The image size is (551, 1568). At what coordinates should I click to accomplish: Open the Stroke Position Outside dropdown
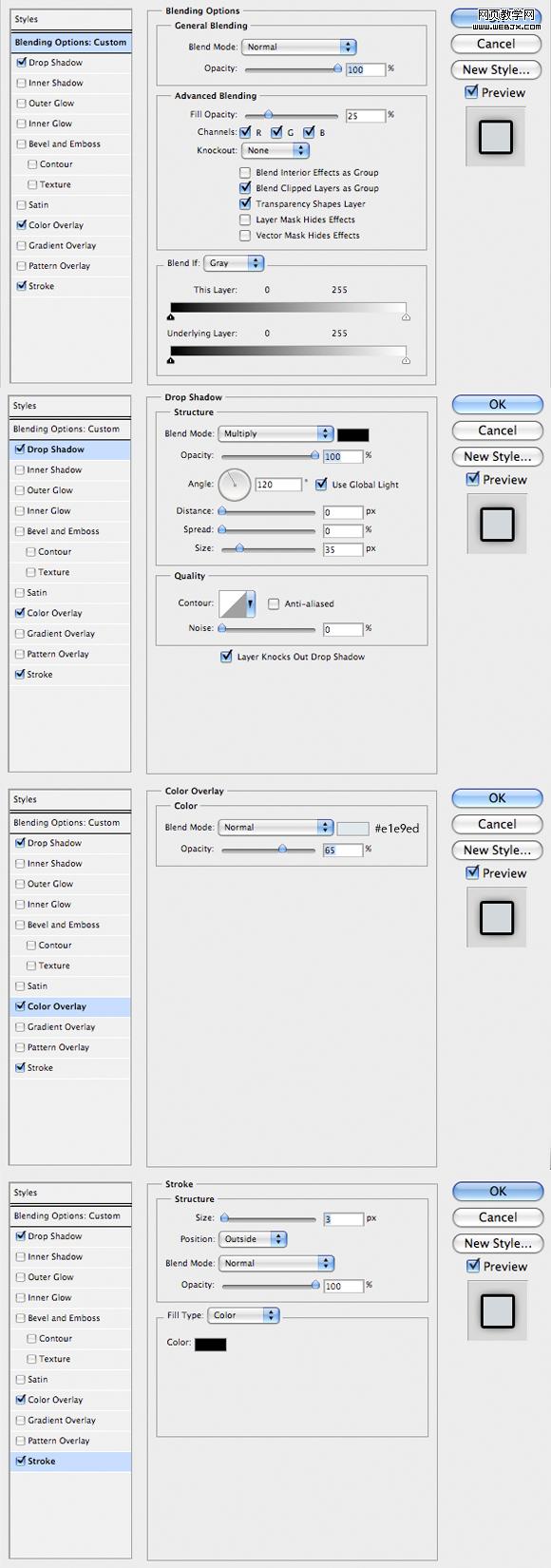tap(253, 1239)
